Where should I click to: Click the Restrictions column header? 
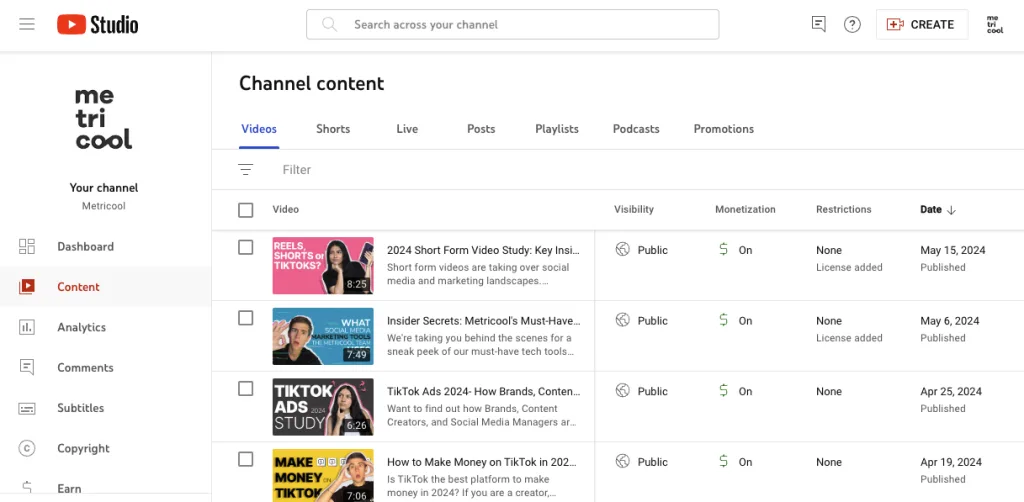[x=844, y=210]
